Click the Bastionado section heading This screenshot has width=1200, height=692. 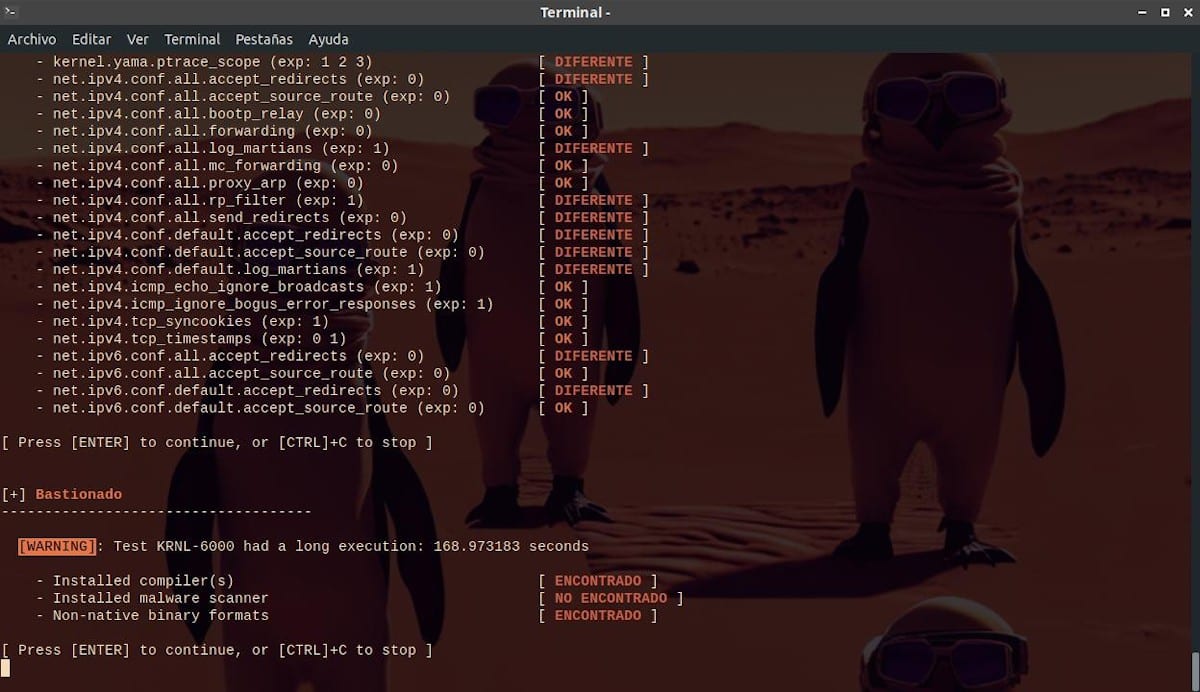pos(79,494)
